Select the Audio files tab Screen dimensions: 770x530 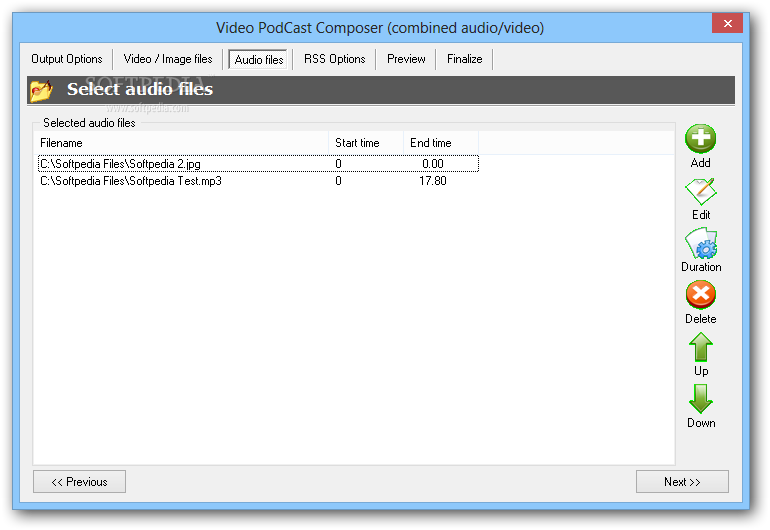[259, 59]
